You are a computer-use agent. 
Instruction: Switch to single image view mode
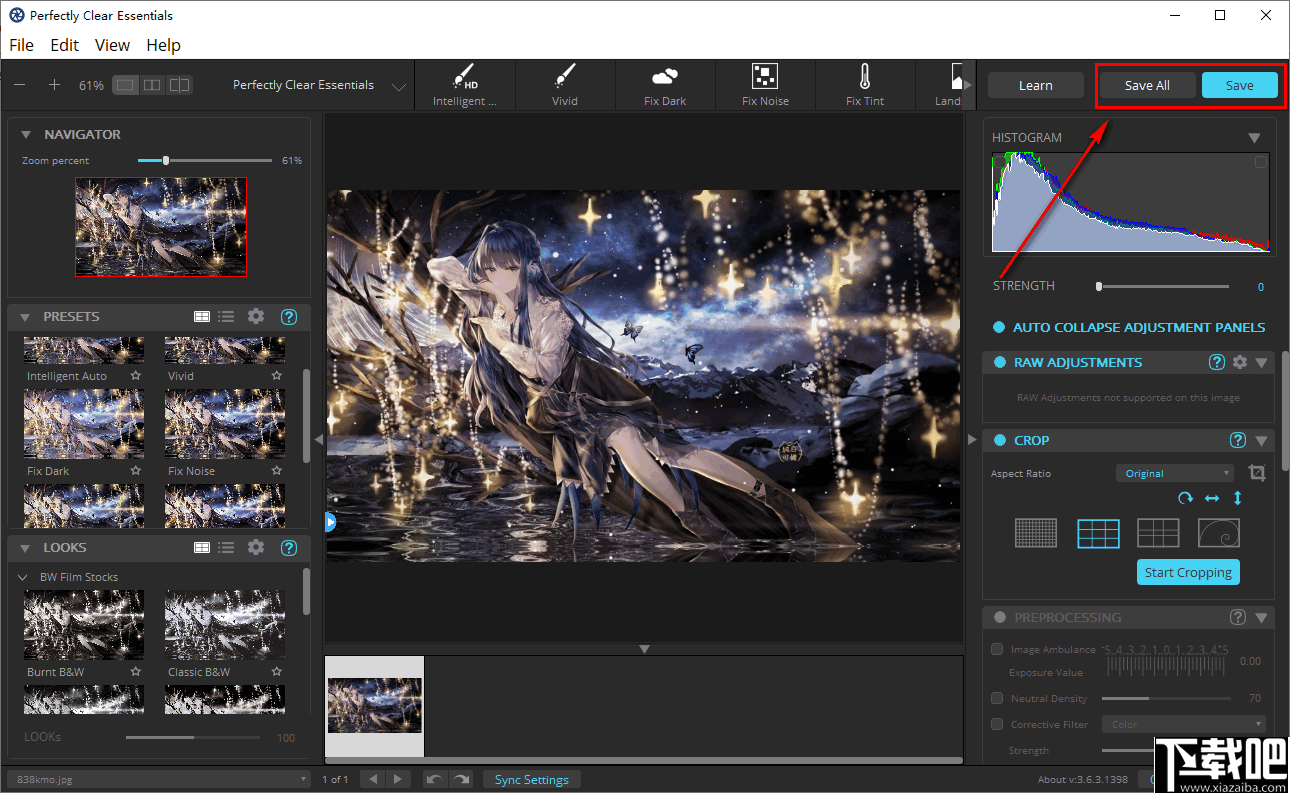tap(125, 85)
